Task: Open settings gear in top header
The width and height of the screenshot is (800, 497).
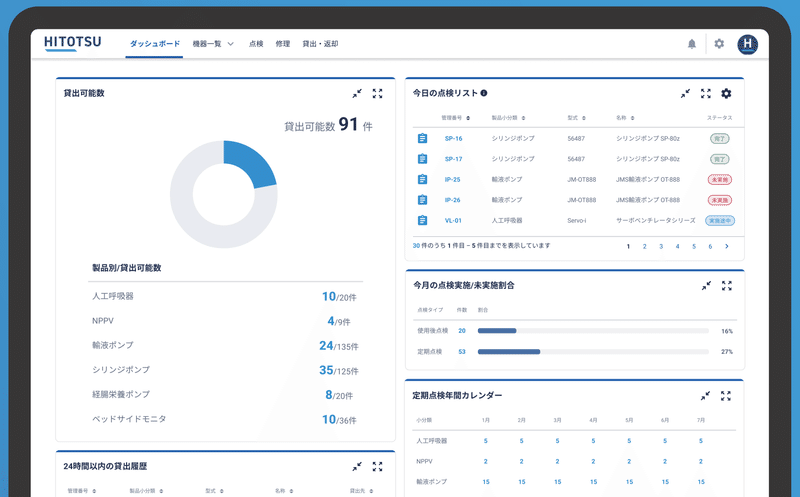Action: 719,44
